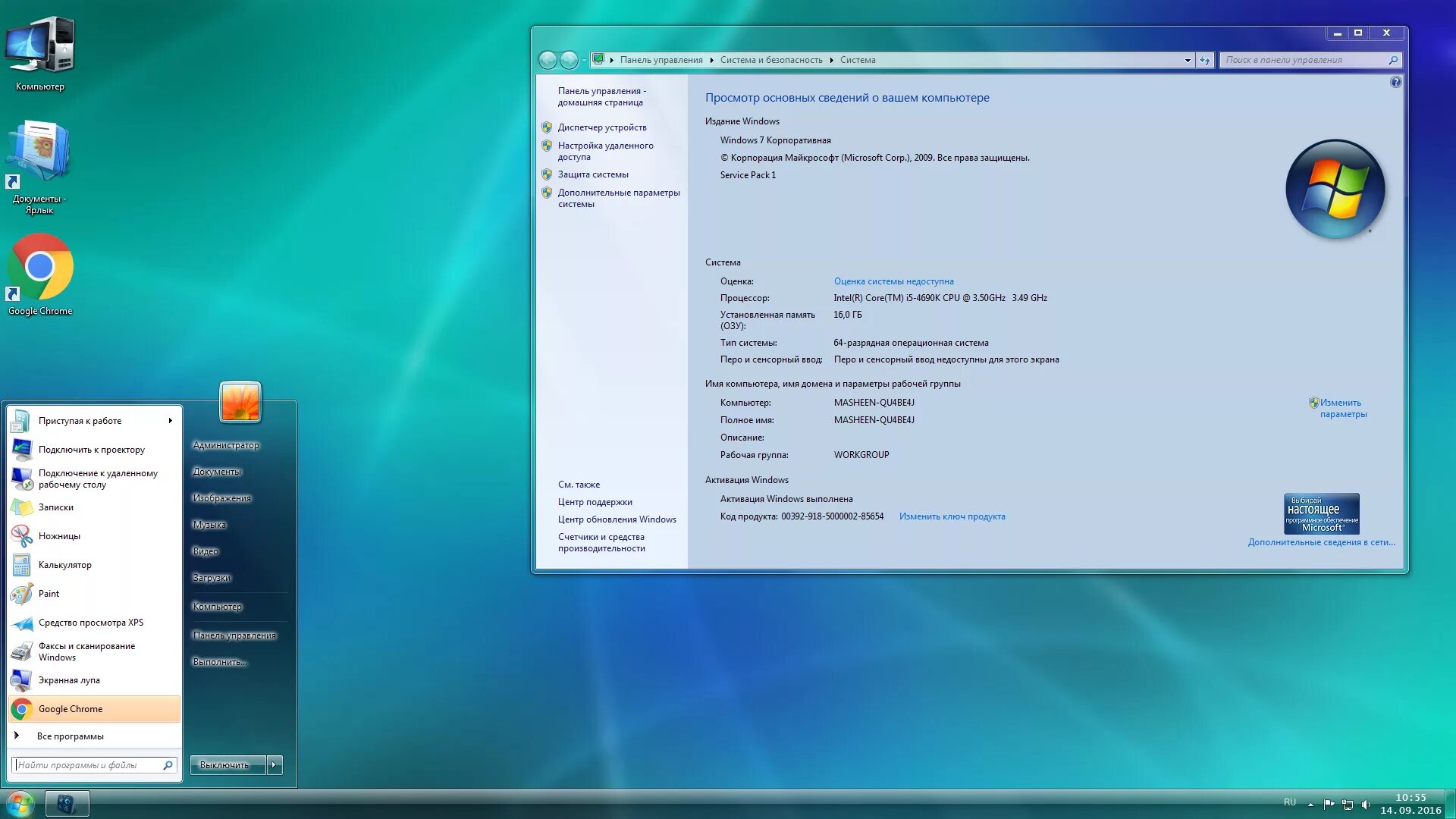Click the genuine Microsoft software badge

pyautogui.click(x=1321, y=513)
